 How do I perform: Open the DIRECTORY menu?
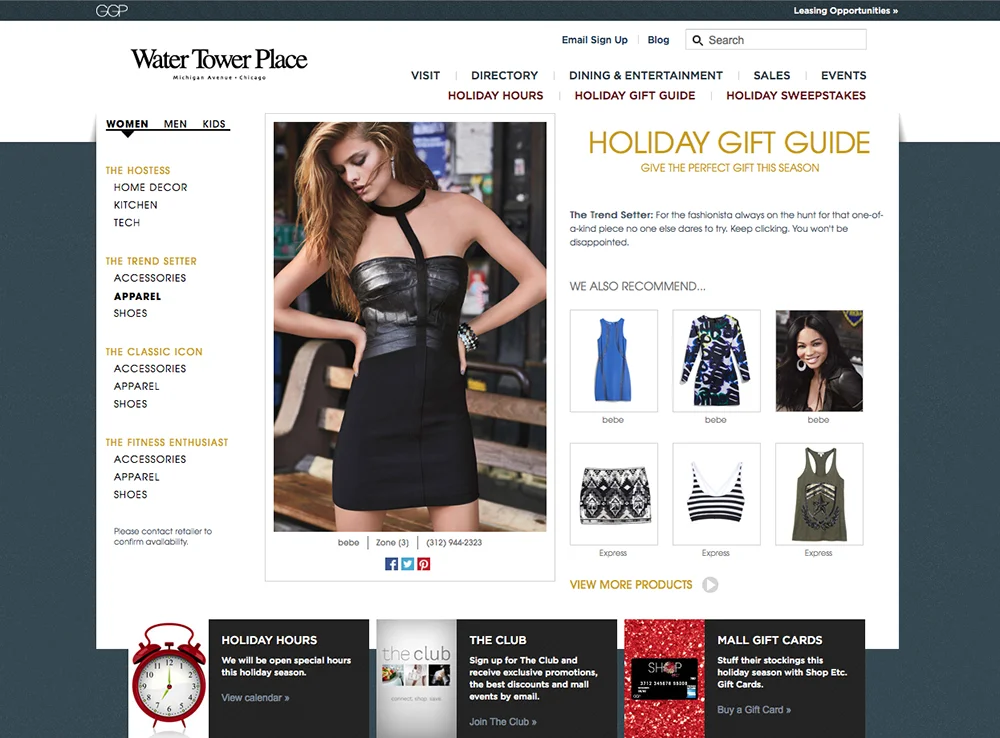tap(504, 75)
